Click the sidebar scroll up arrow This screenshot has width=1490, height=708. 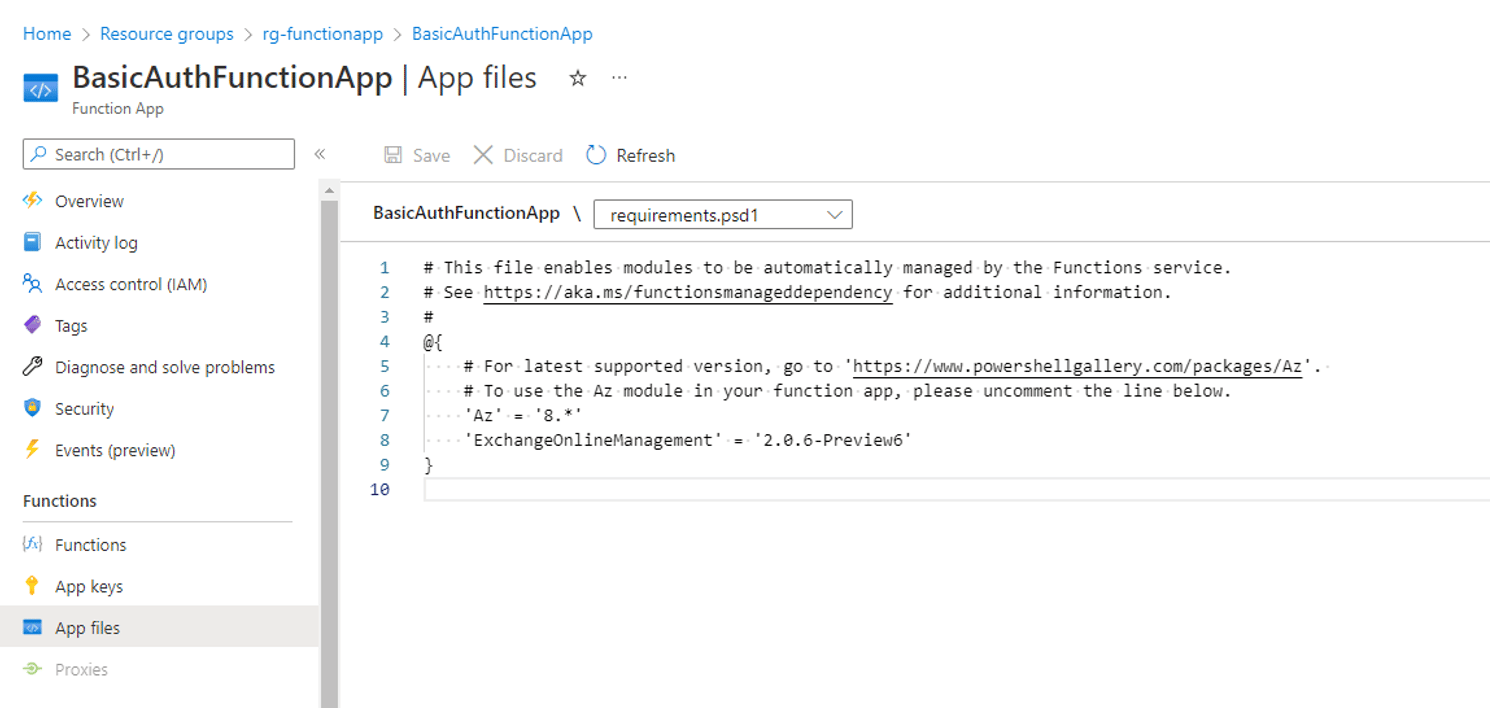(x=329, y=189)
